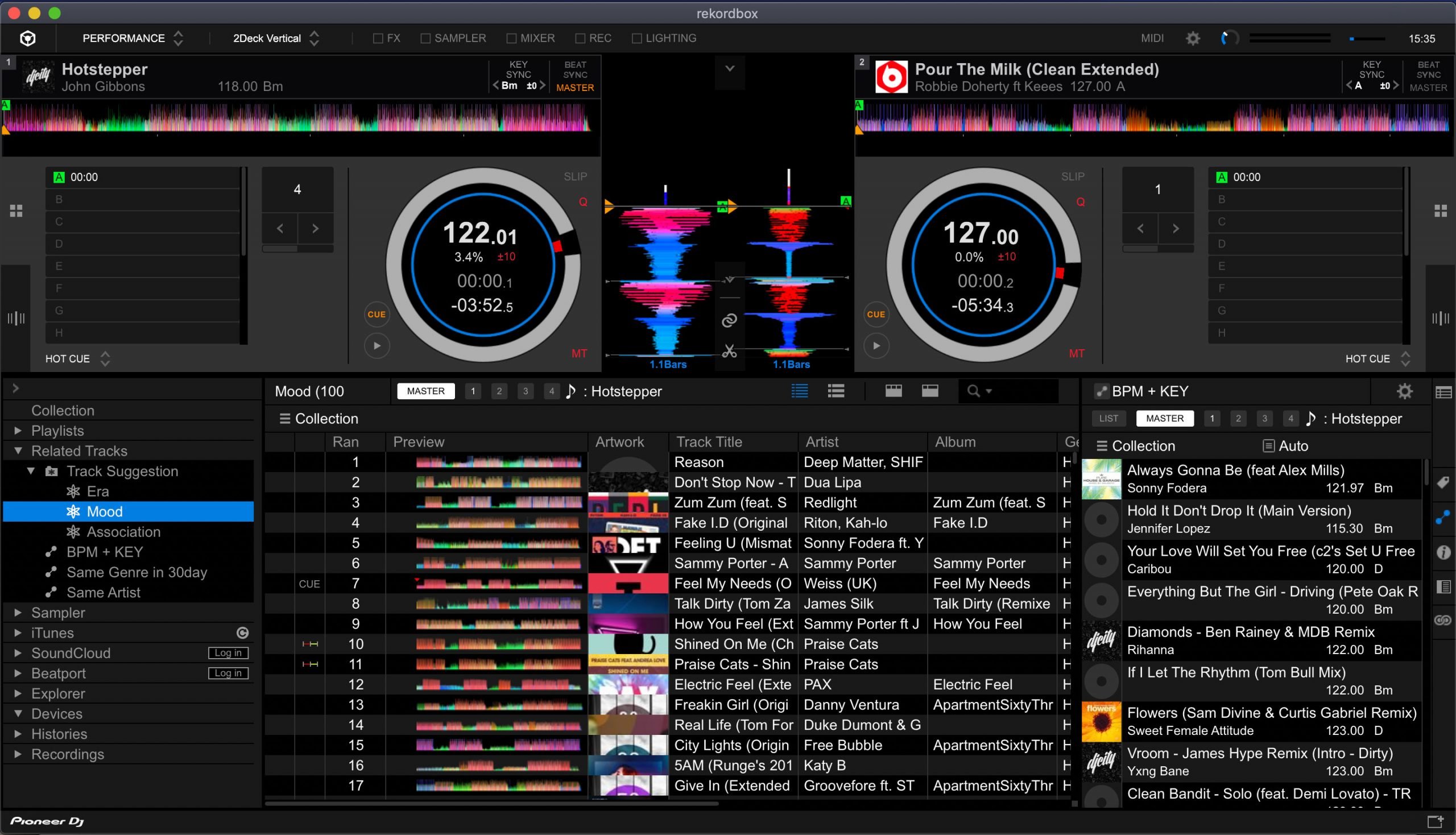Switch to the second list view icon
The image size is (1456, 835).
tap(836, 391)
